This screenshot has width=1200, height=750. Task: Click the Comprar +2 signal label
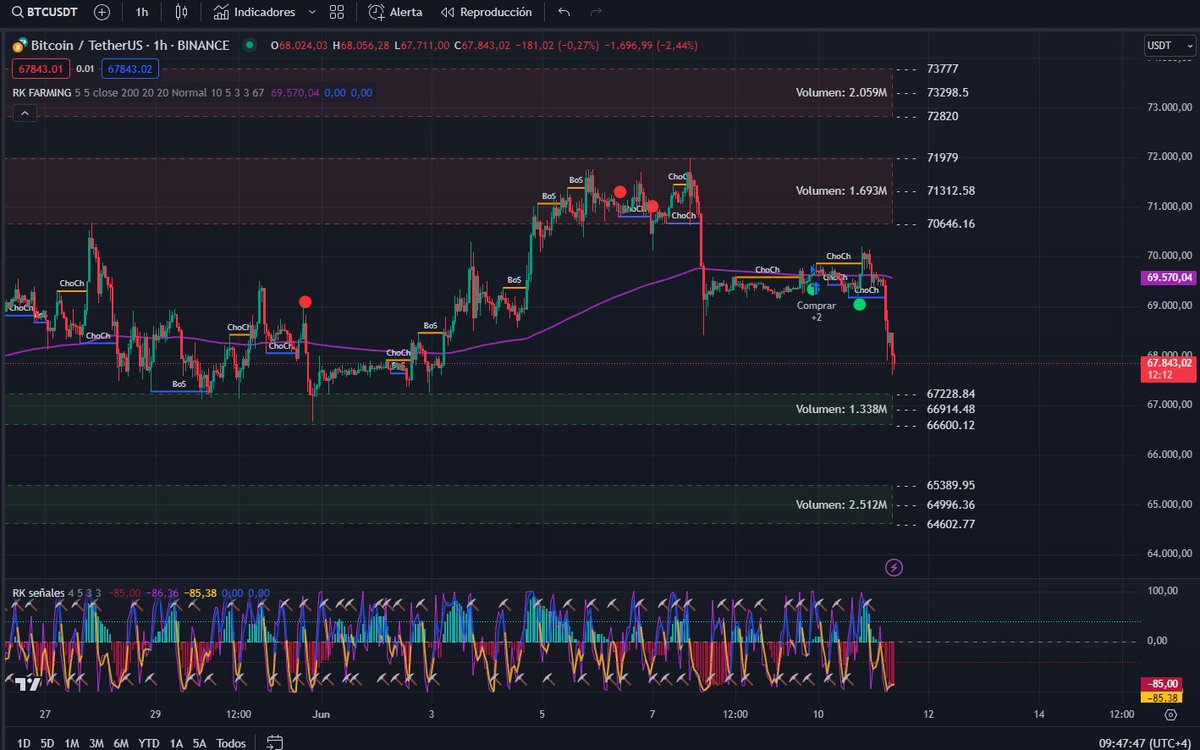click(816, 311)
